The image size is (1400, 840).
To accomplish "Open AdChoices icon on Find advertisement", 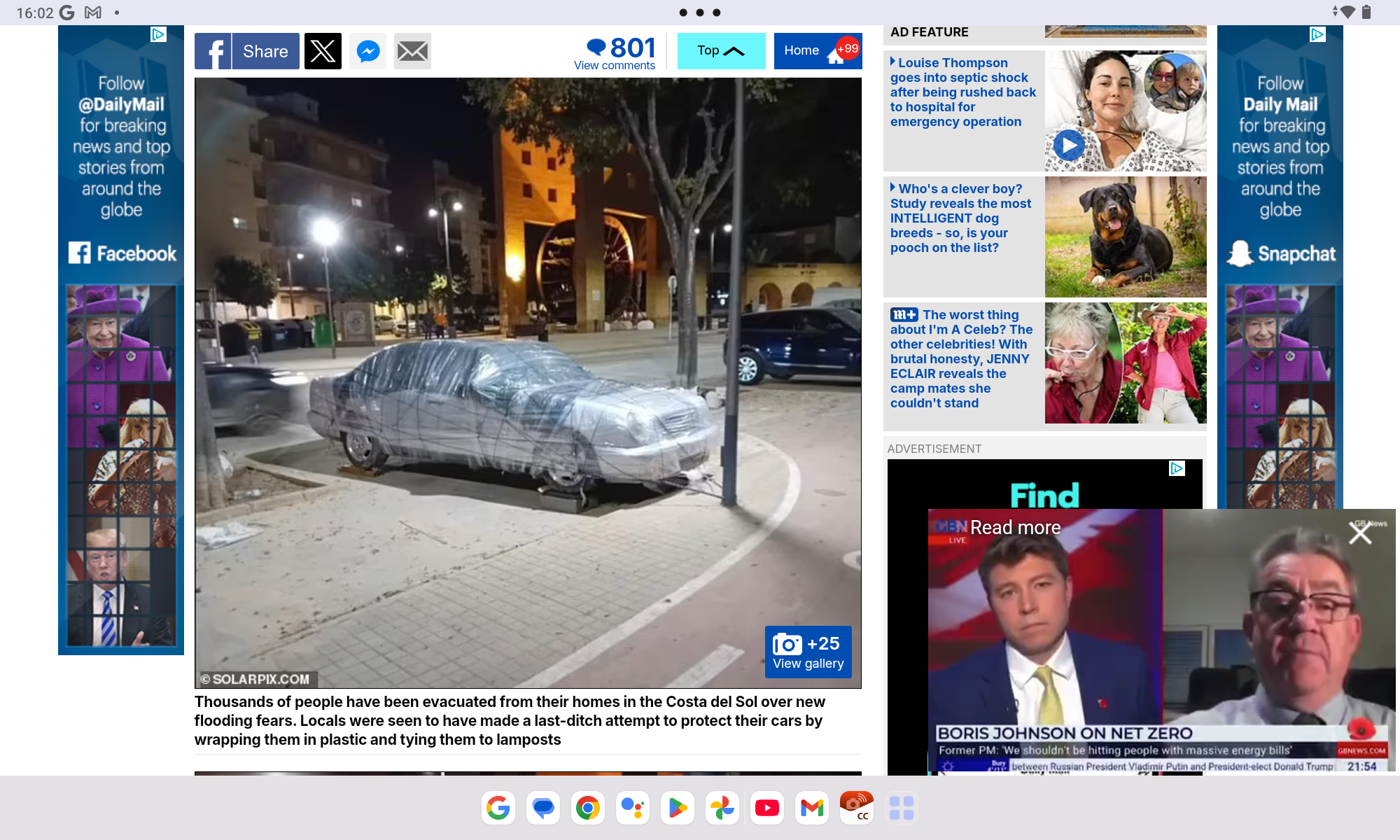I will point(1177,468).
